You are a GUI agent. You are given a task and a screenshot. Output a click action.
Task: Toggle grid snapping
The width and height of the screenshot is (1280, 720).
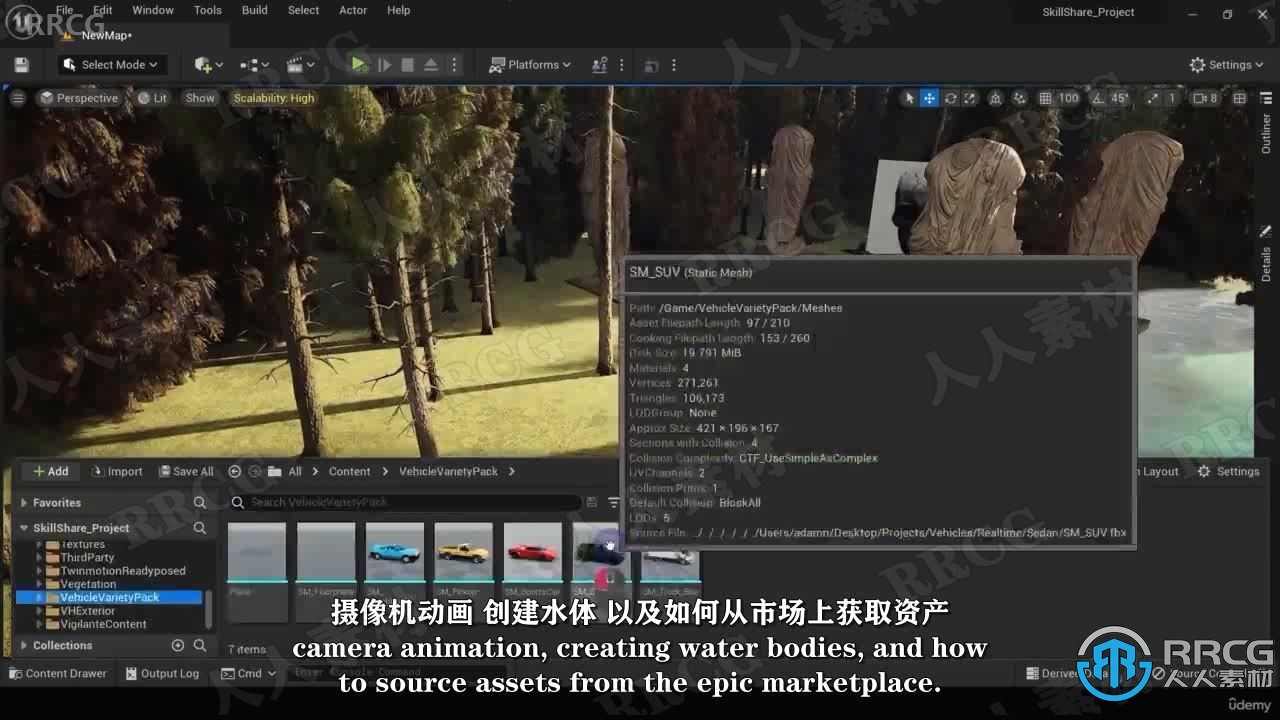[1045, 98]
